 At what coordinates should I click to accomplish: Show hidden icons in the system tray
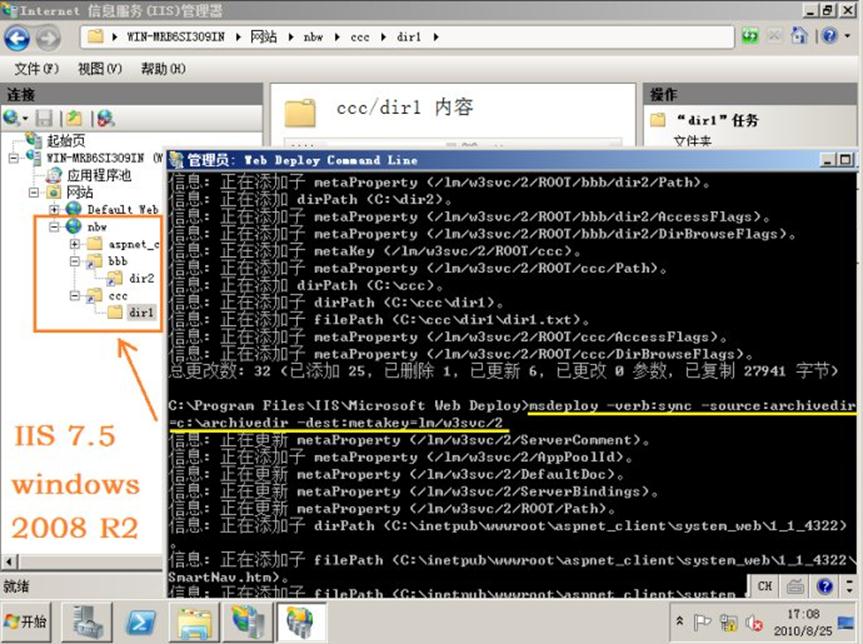(x=680, y=621)
